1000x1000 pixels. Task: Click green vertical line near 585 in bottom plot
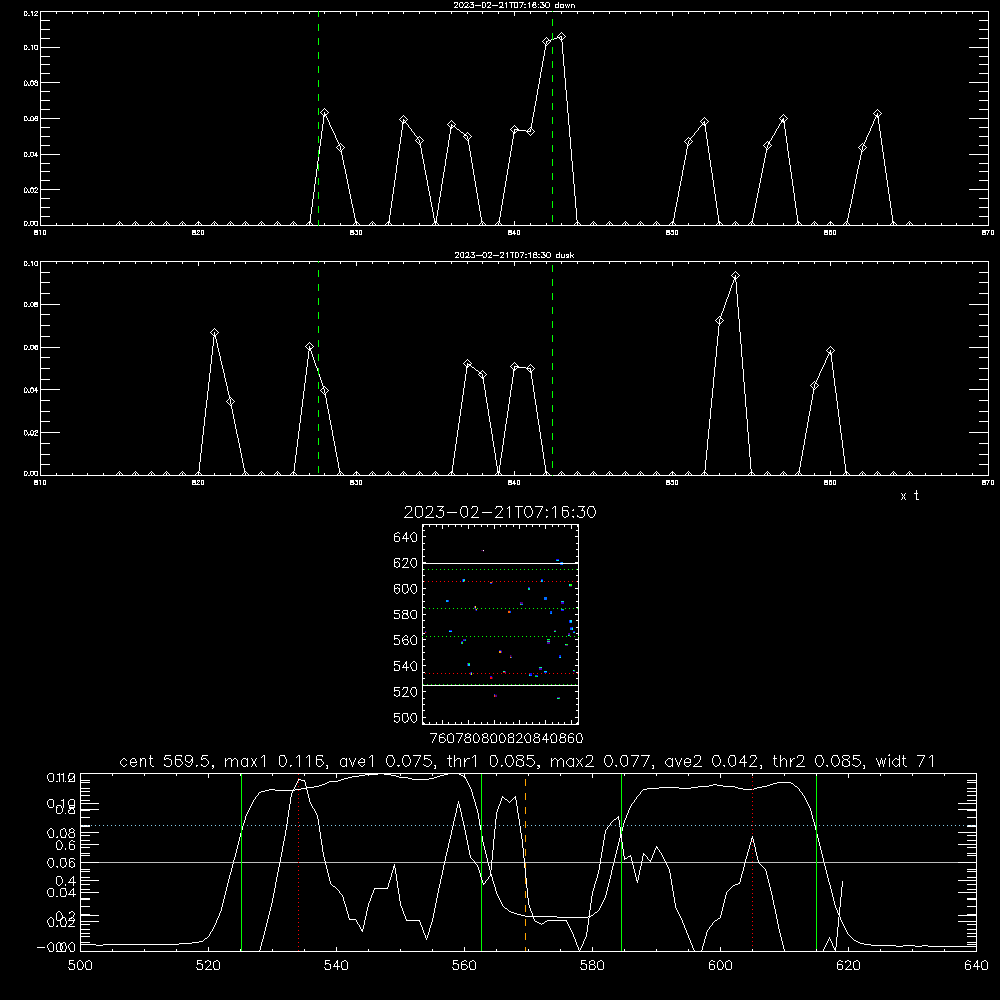pos(621,862)
